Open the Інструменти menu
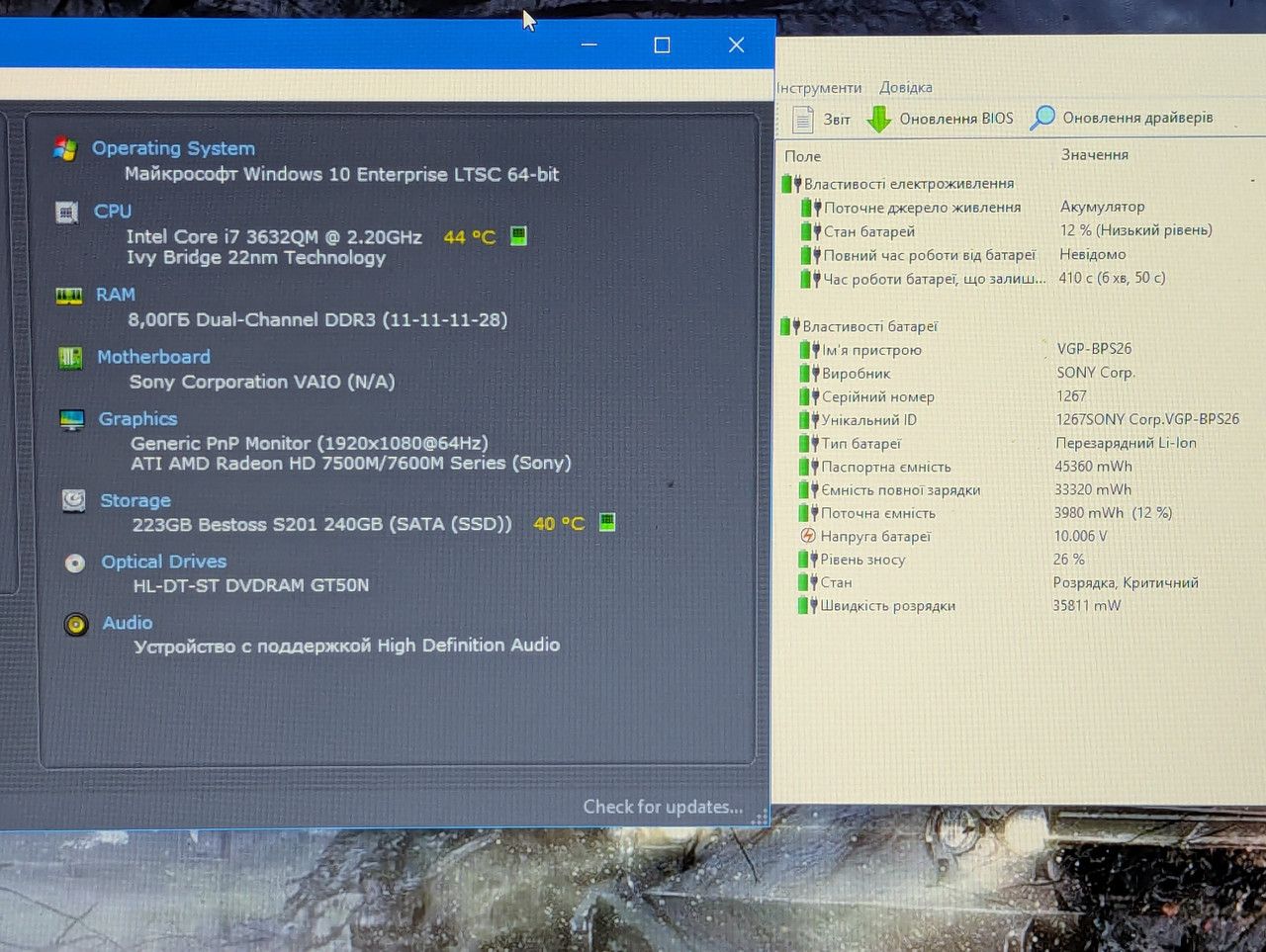The image size is (1266, 952). (x=819, y=88)
